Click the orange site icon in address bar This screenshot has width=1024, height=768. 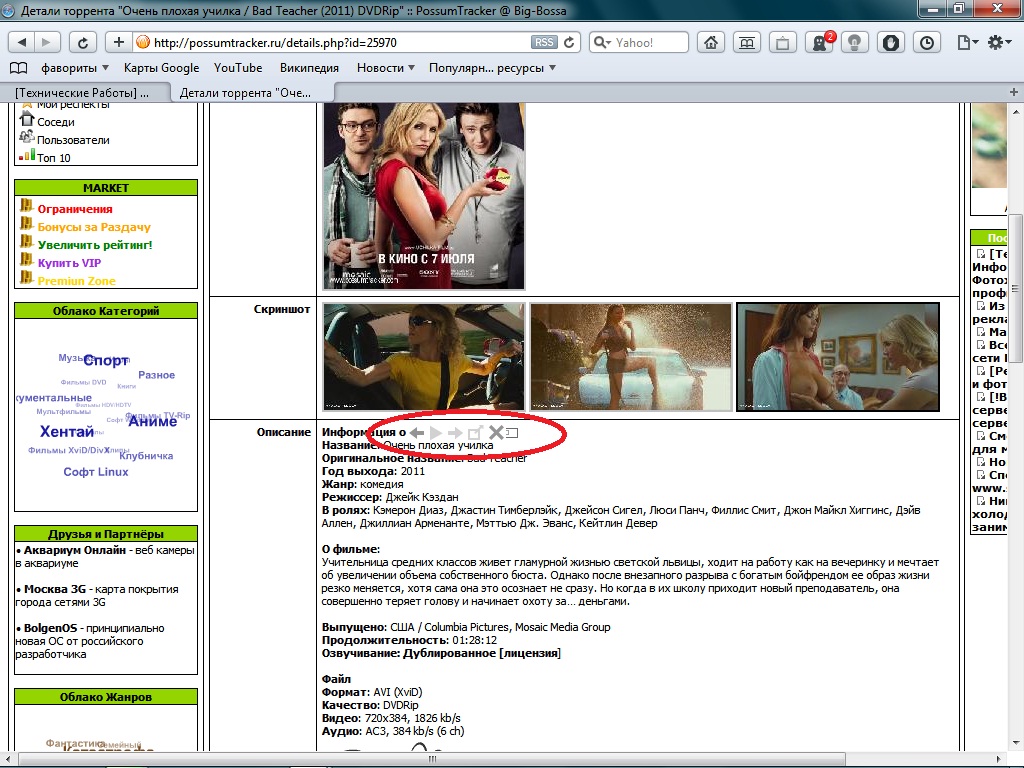coord(142,42)
